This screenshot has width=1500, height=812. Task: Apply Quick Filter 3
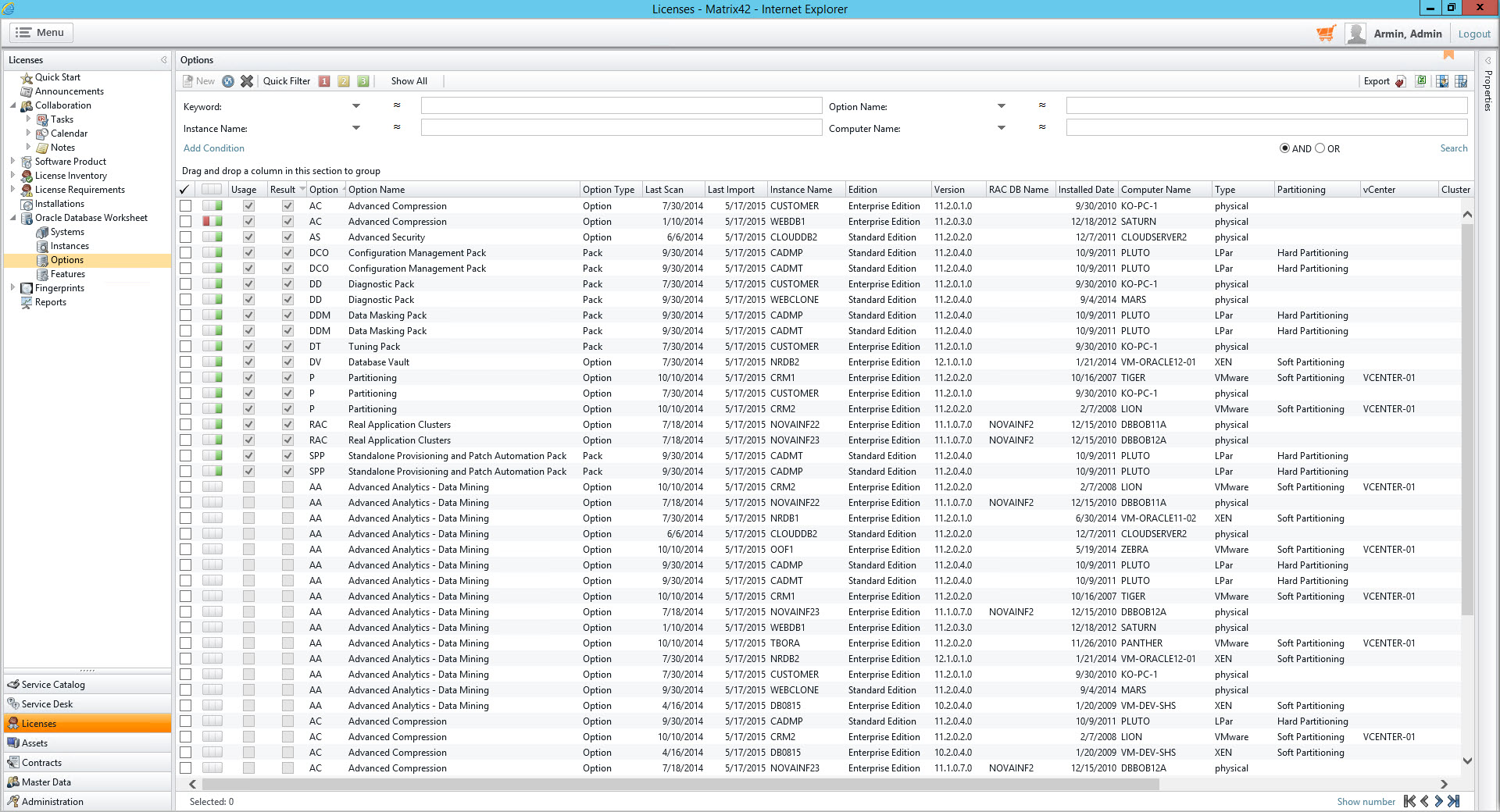pos(362,80)
